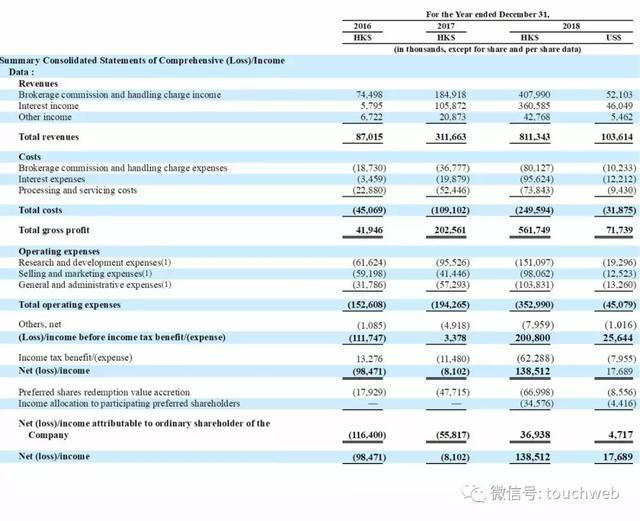The width and height of the screenshot is (640, 521).
Task: Click attributable income value 36,938
Action: tap(535, 434)
